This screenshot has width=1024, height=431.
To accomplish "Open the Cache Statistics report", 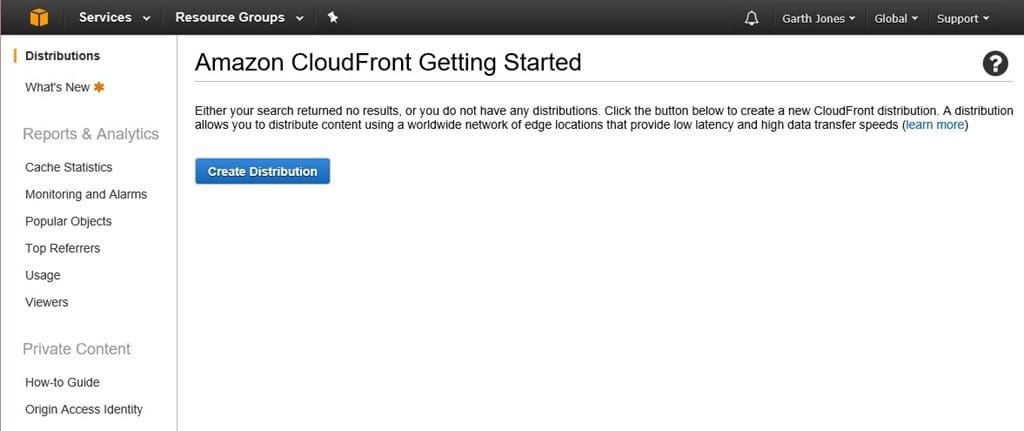I will click(69, 167).
